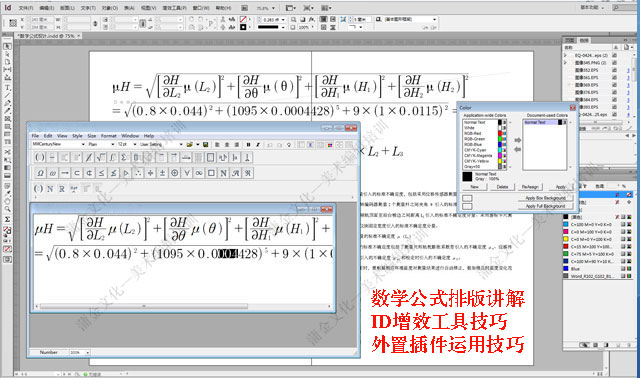Screen dimensions: 640x378
Task: Insert the plus-minus operator symbol
Action: (162, 173)
